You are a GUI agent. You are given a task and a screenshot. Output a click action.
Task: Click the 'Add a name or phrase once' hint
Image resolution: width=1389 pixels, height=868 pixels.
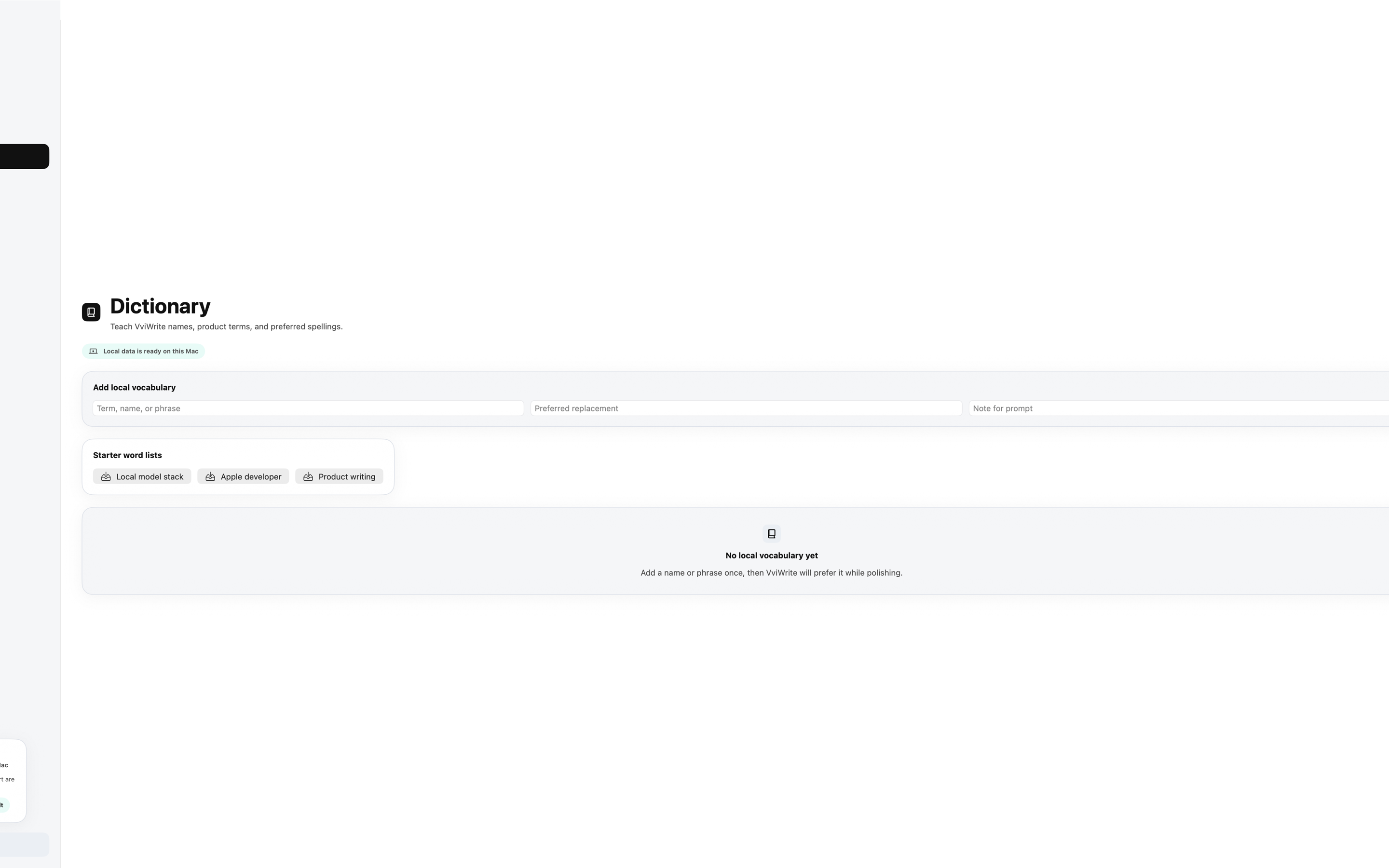771,573
